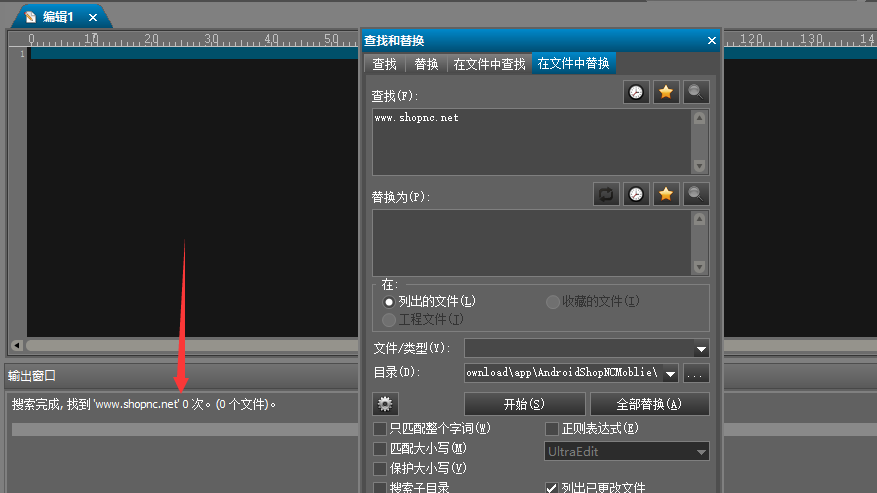Browse directory with the ellipsis button

[x=696, y=373]
